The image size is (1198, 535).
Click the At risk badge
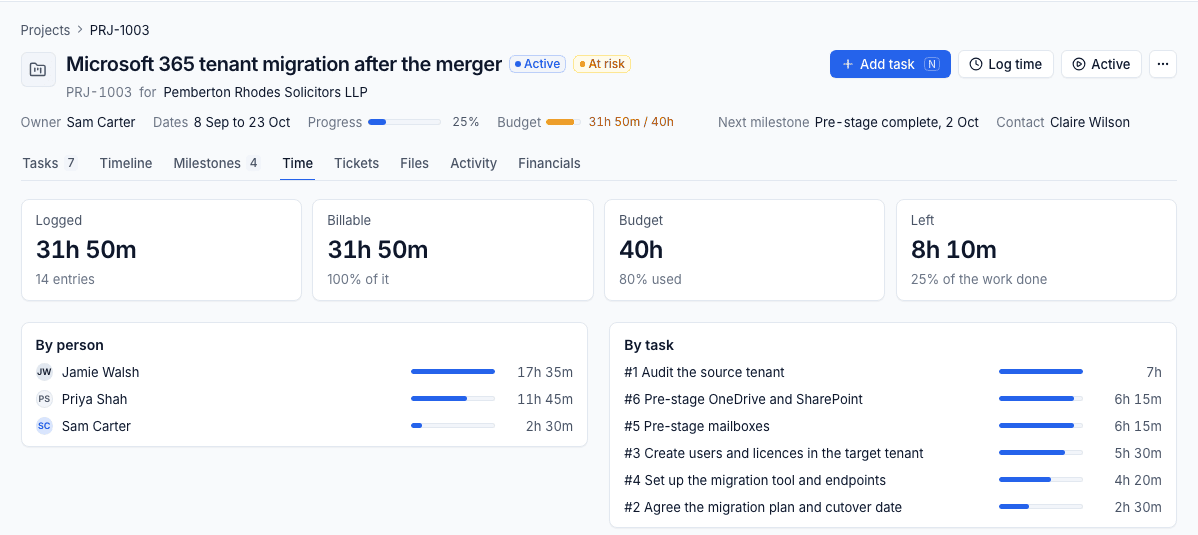[602, 64]
